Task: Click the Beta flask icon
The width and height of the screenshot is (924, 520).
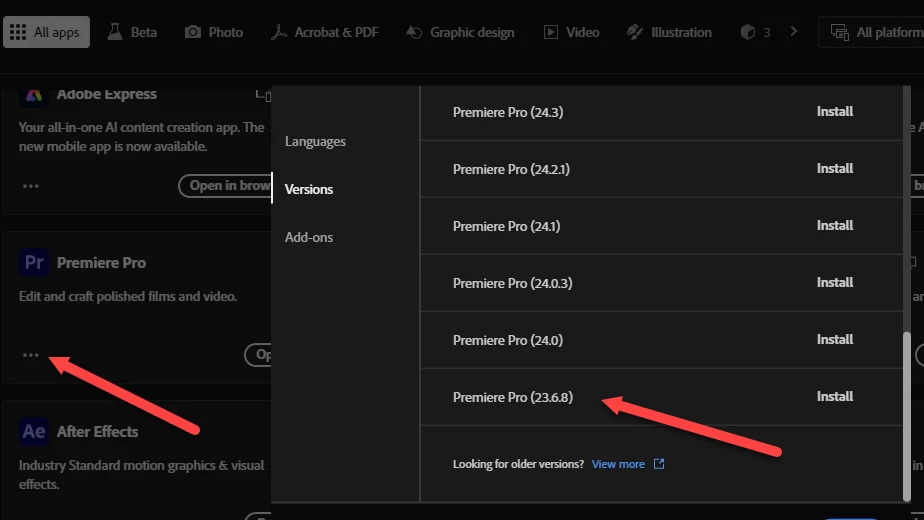Action: (115, 32)
